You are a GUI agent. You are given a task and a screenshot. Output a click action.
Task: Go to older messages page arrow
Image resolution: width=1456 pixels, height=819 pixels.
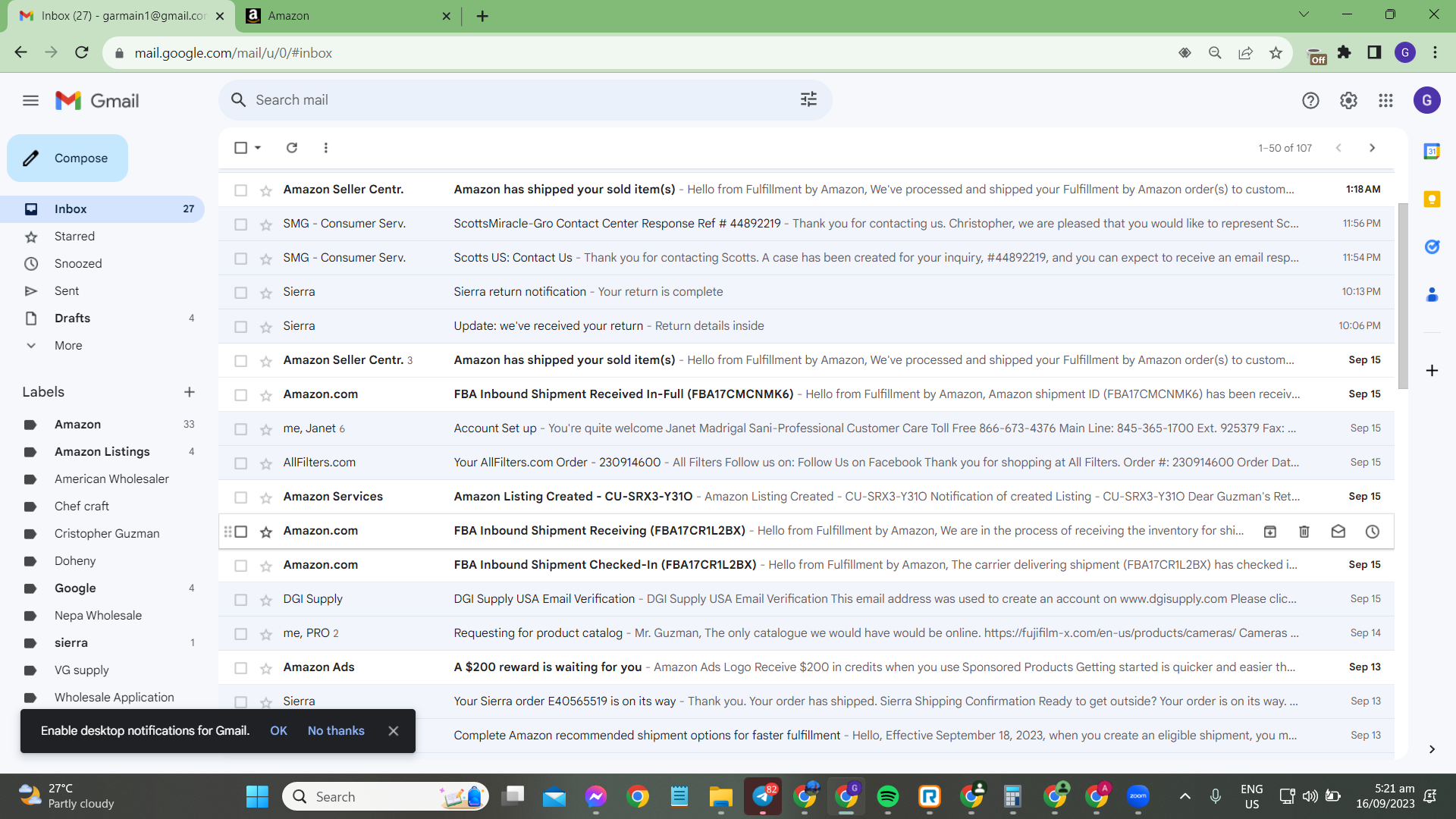pyautogui.click(x=1372, y=148)
